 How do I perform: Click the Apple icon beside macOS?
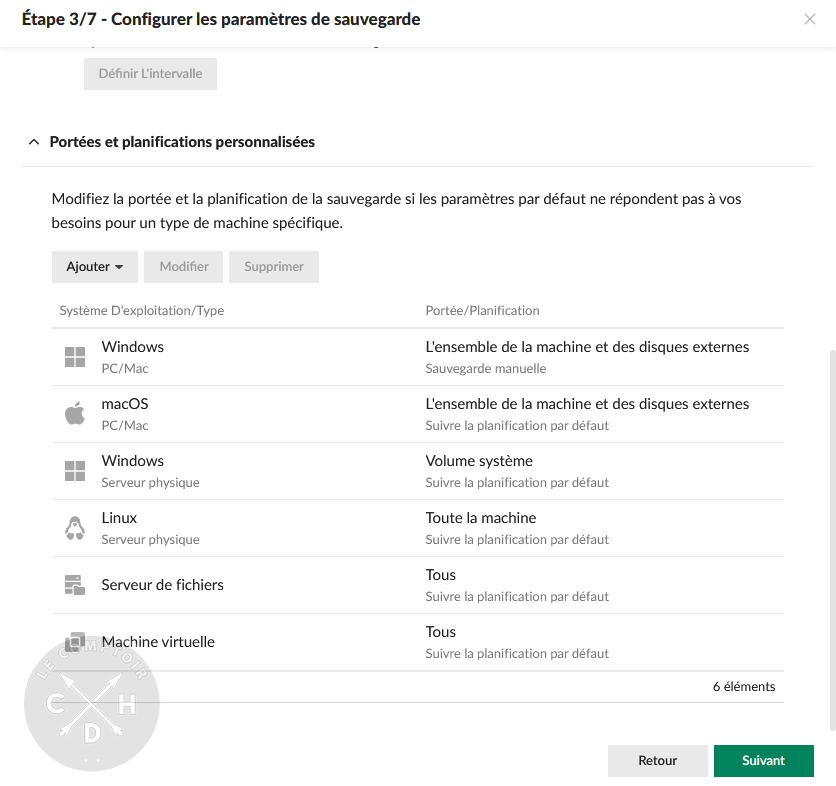coord(75,413)
